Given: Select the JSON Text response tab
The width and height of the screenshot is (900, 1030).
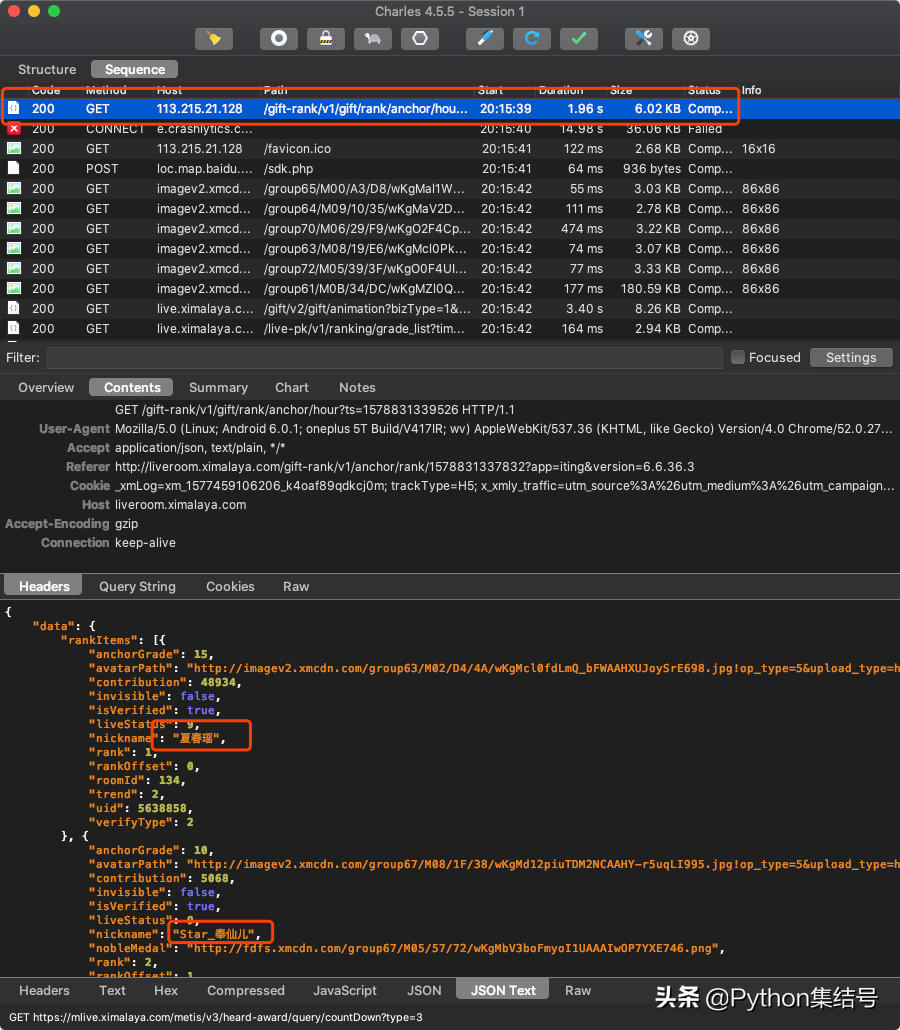Looking at the screenshot, I should (x=503, y=990).
